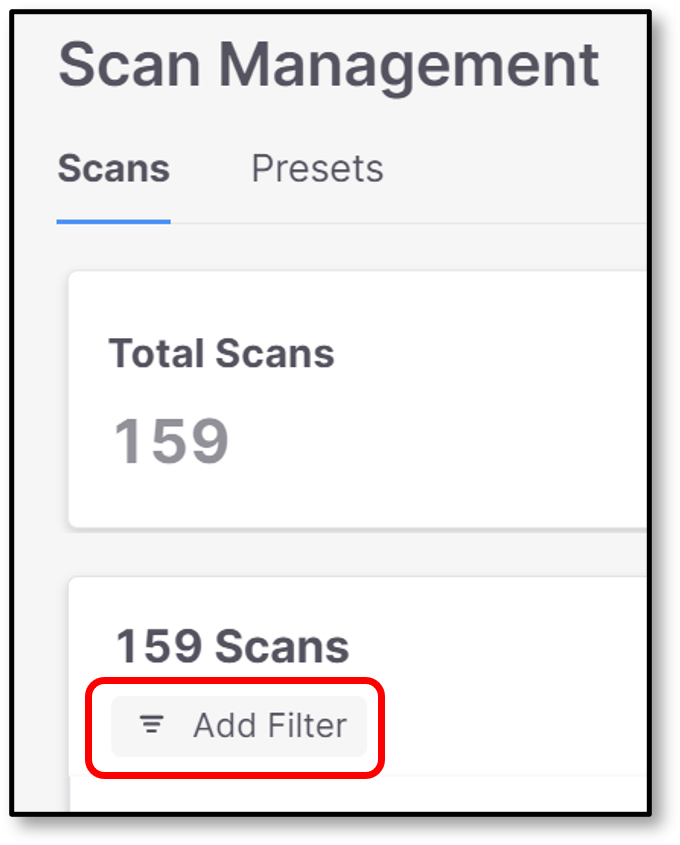The height and width of the screenshot is (845, 680).
Task: Click the filter icon beside Add Filter
Action: coord(152,725)
